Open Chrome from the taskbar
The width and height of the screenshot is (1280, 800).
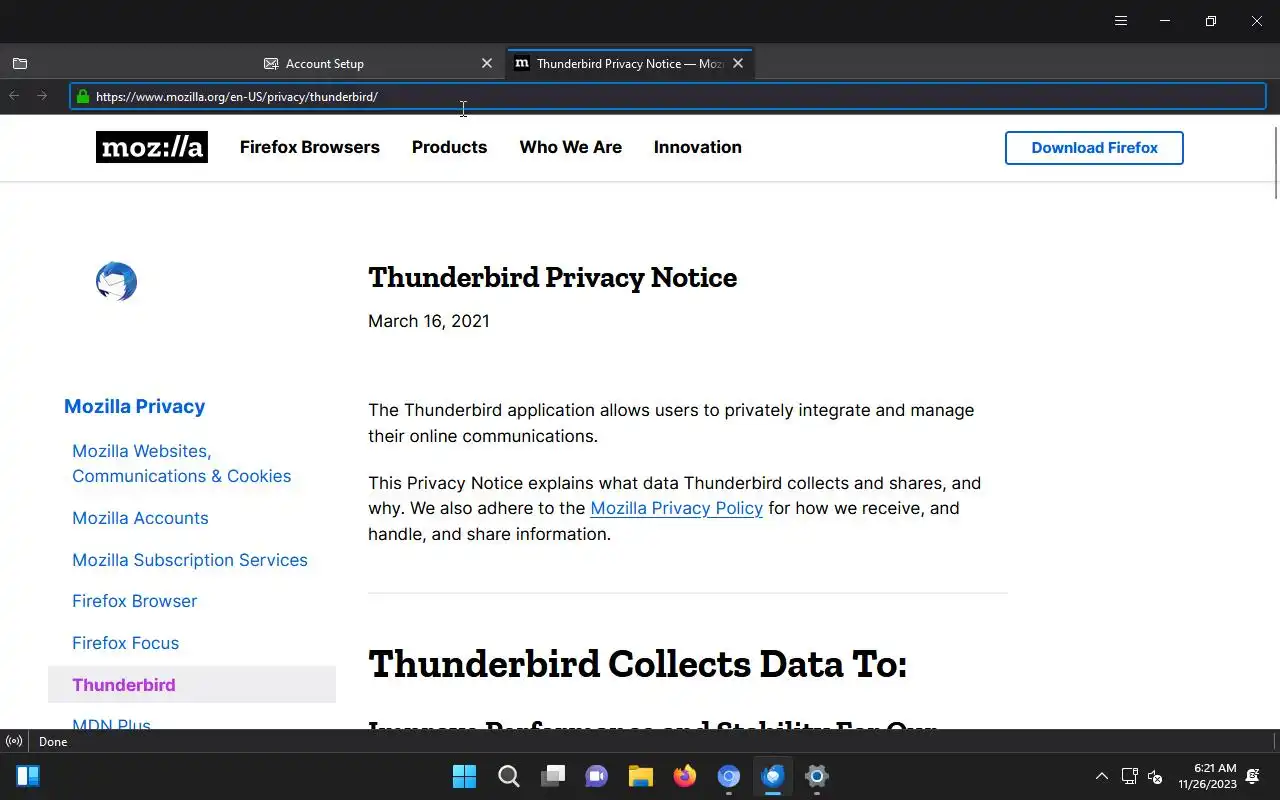(x=729, y=776)
